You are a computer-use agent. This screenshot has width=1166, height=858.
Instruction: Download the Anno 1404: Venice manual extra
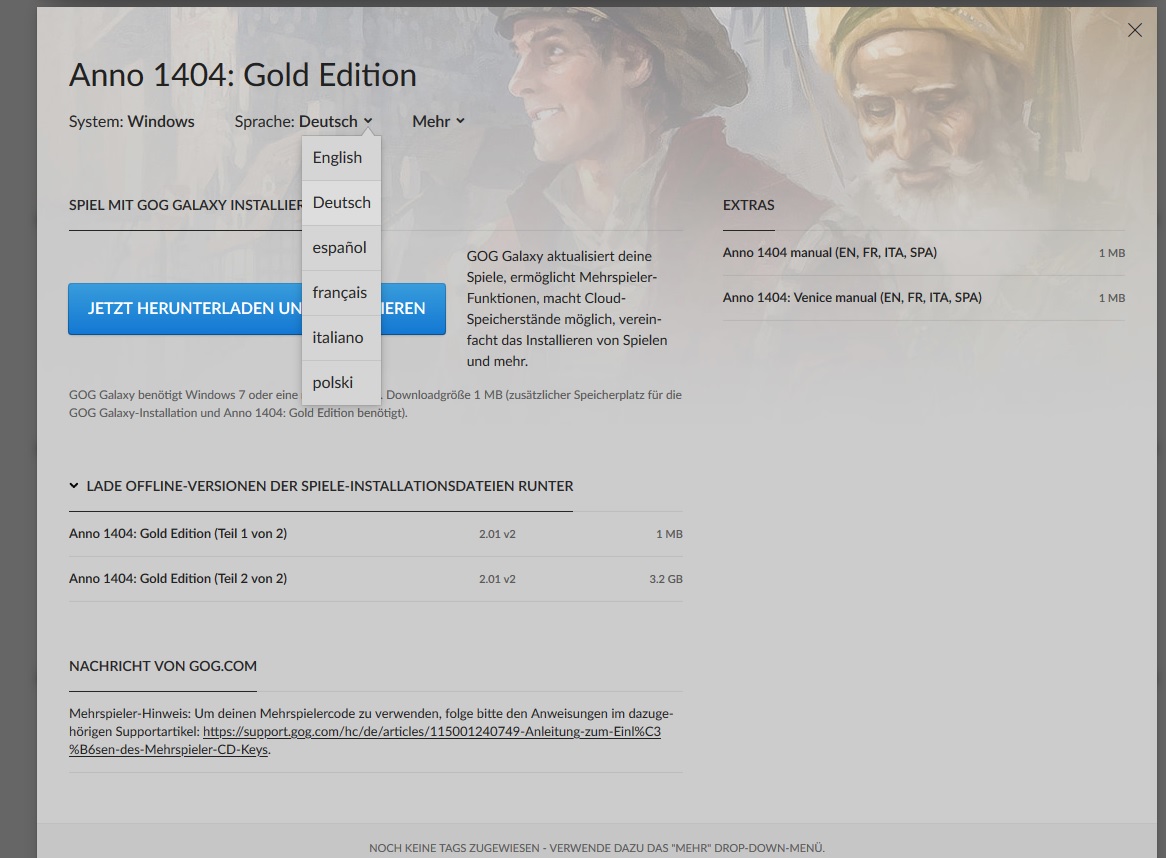[x=924, y=297]
